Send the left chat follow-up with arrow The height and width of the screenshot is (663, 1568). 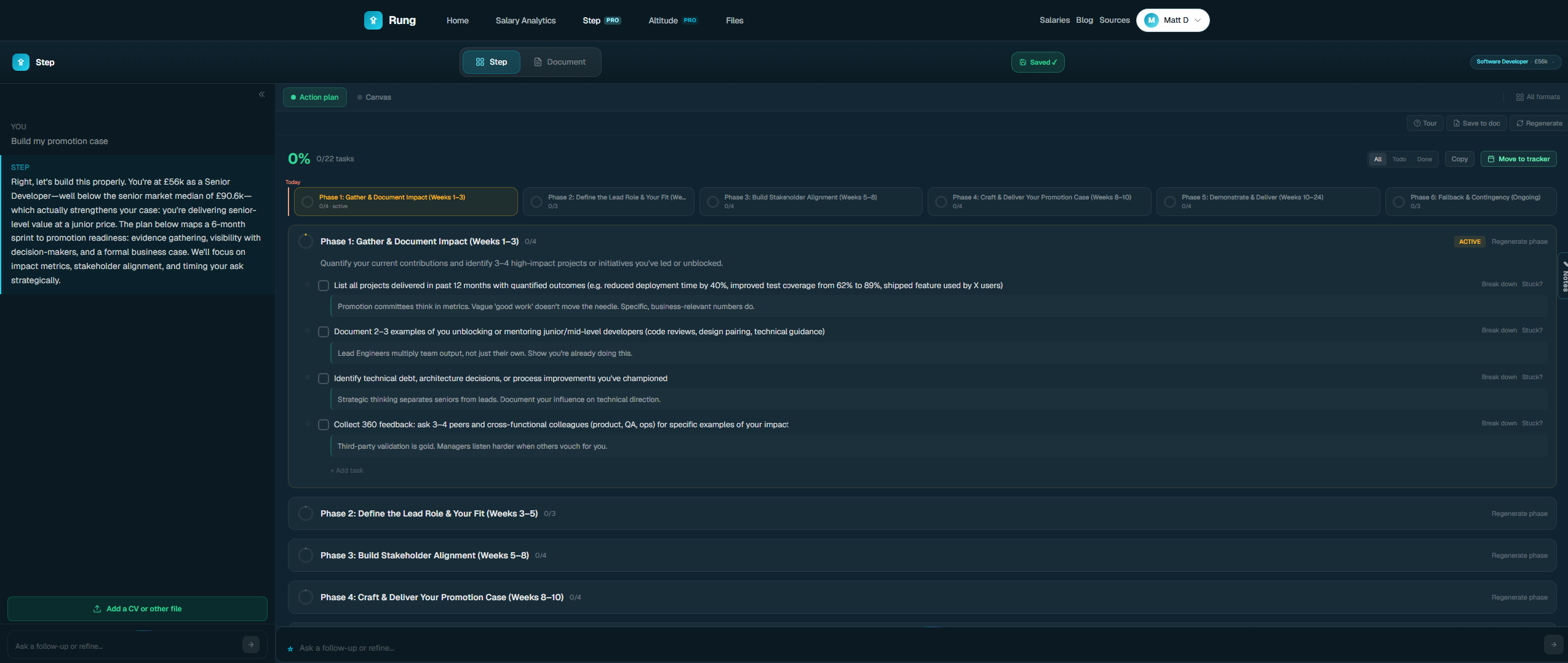251,645
